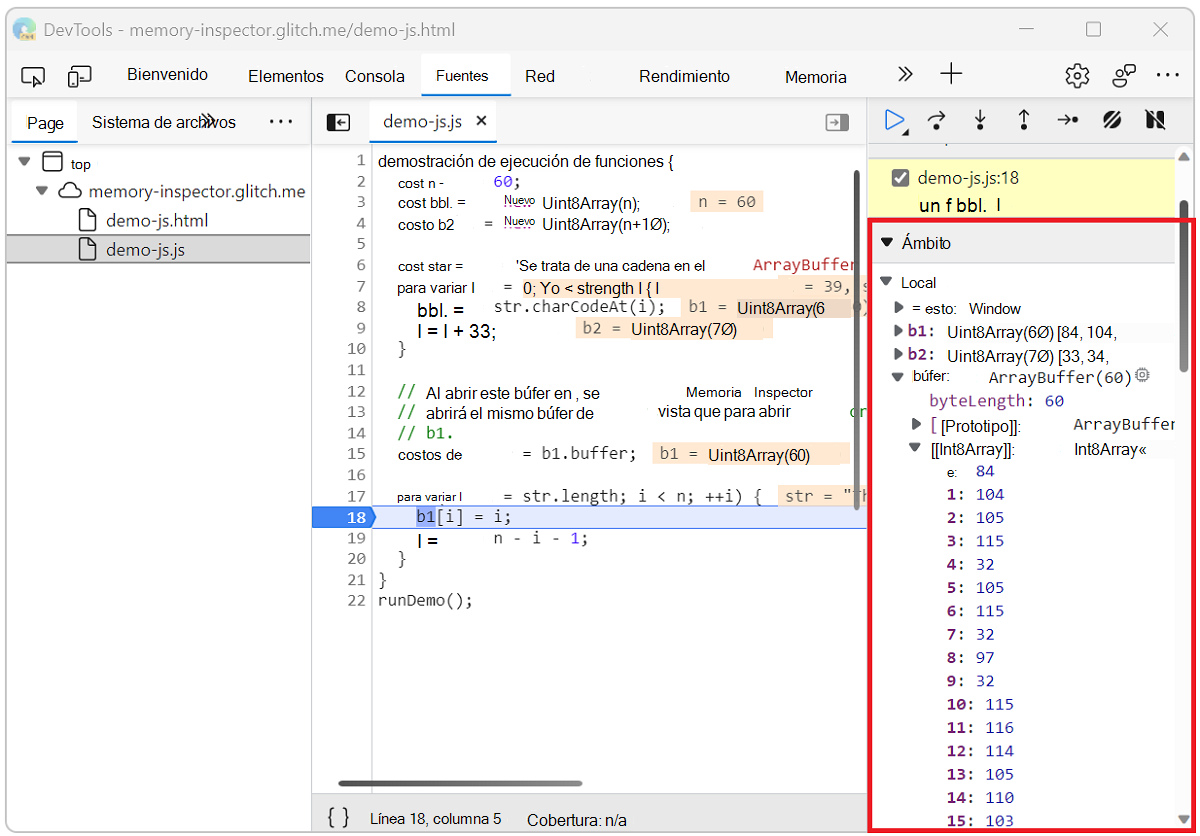Screen dimensions: 1200x836
Task: Click pretty-print curly braces button
Action: pos(339,817)
